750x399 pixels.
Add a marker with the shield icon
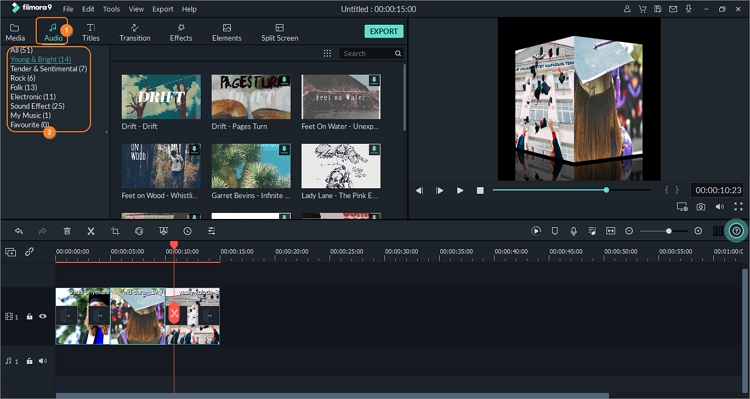(x=555, y=231)
